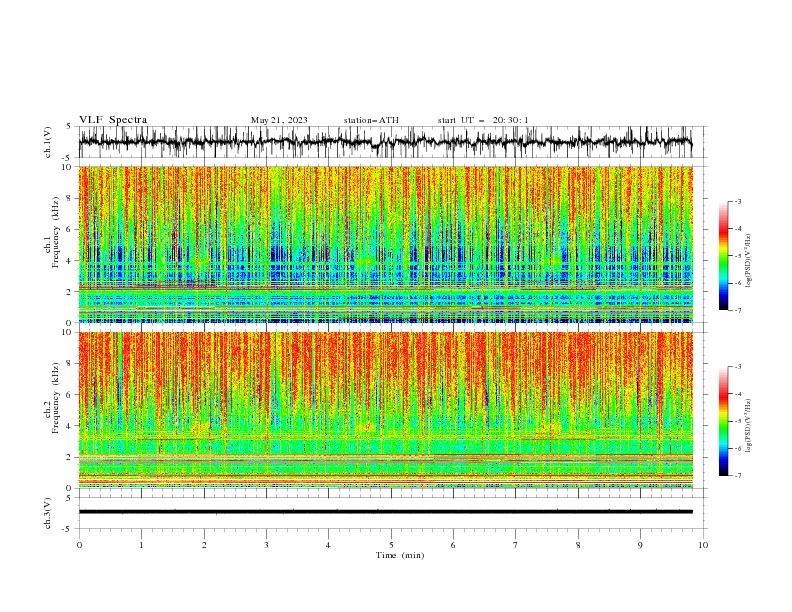Screen dimensions: 792x612
Task: Click the "VLF Spectra" plot title
Action: pyautogui.click(x=113, y=120)
